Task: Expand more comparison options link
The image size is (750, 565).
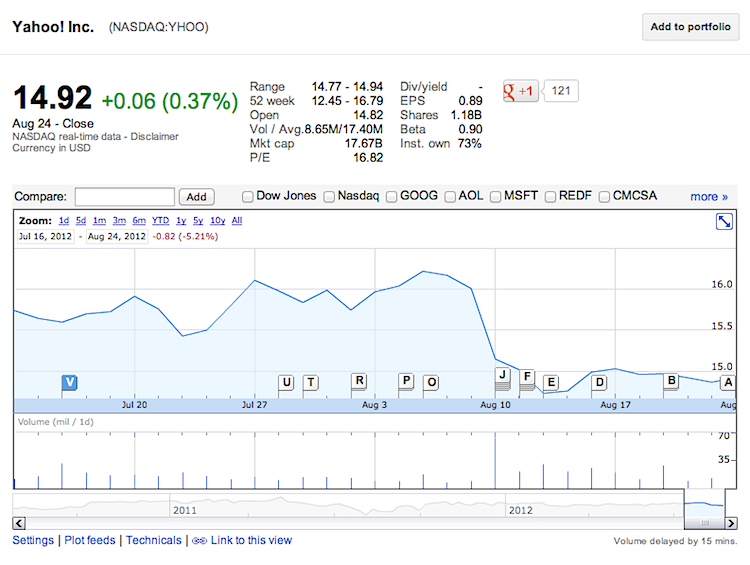Action: [709, 197]
